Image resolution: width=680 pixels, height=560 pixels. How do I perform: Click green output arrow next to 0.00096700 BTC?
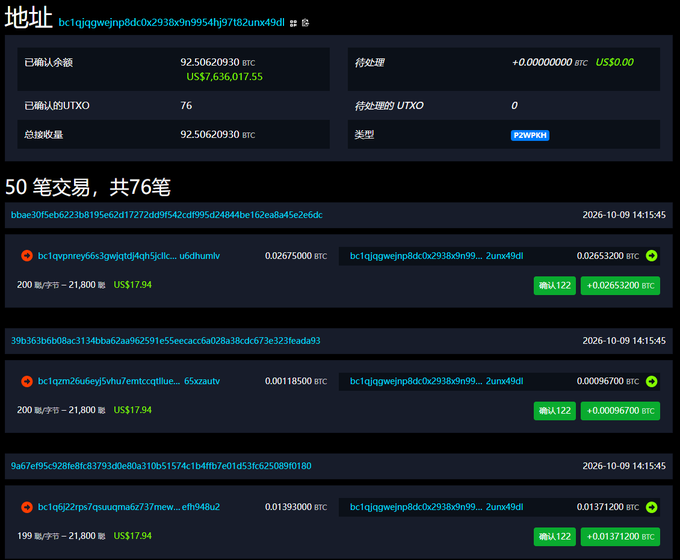tap(651, 381)
